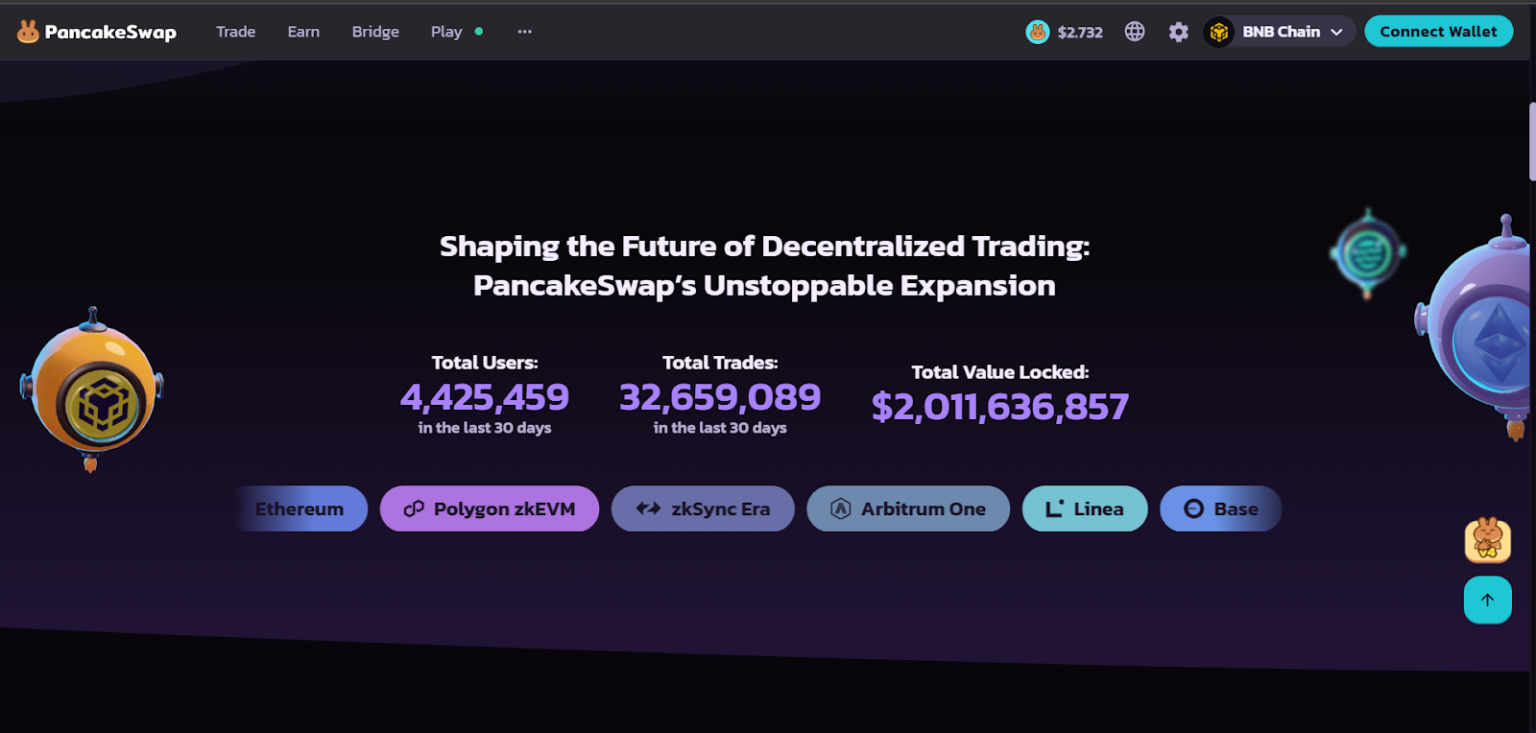1536x733 pixels.
Task: Open the language selector globe icon
Action: click(1134, 31)
